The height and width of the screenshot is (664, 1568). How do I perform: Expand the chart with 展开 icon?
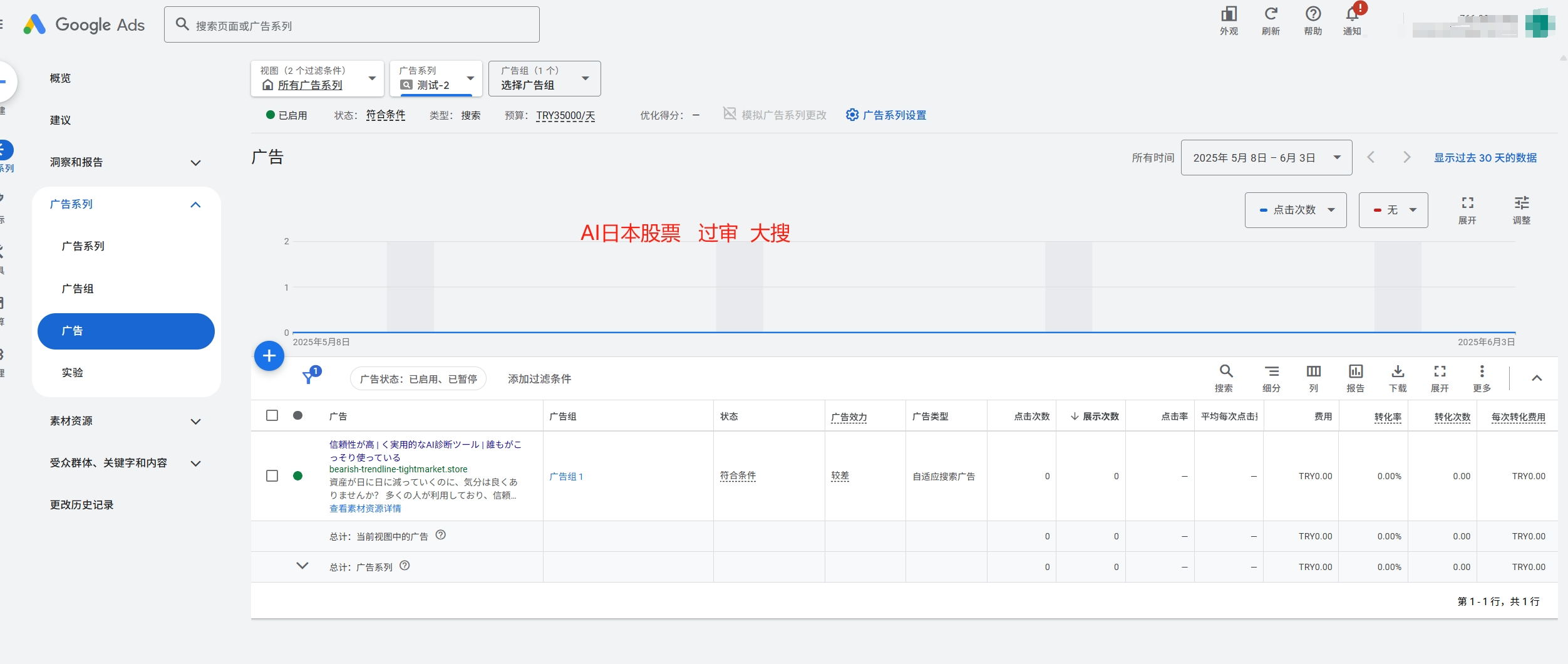click(x=1467, y=210)
